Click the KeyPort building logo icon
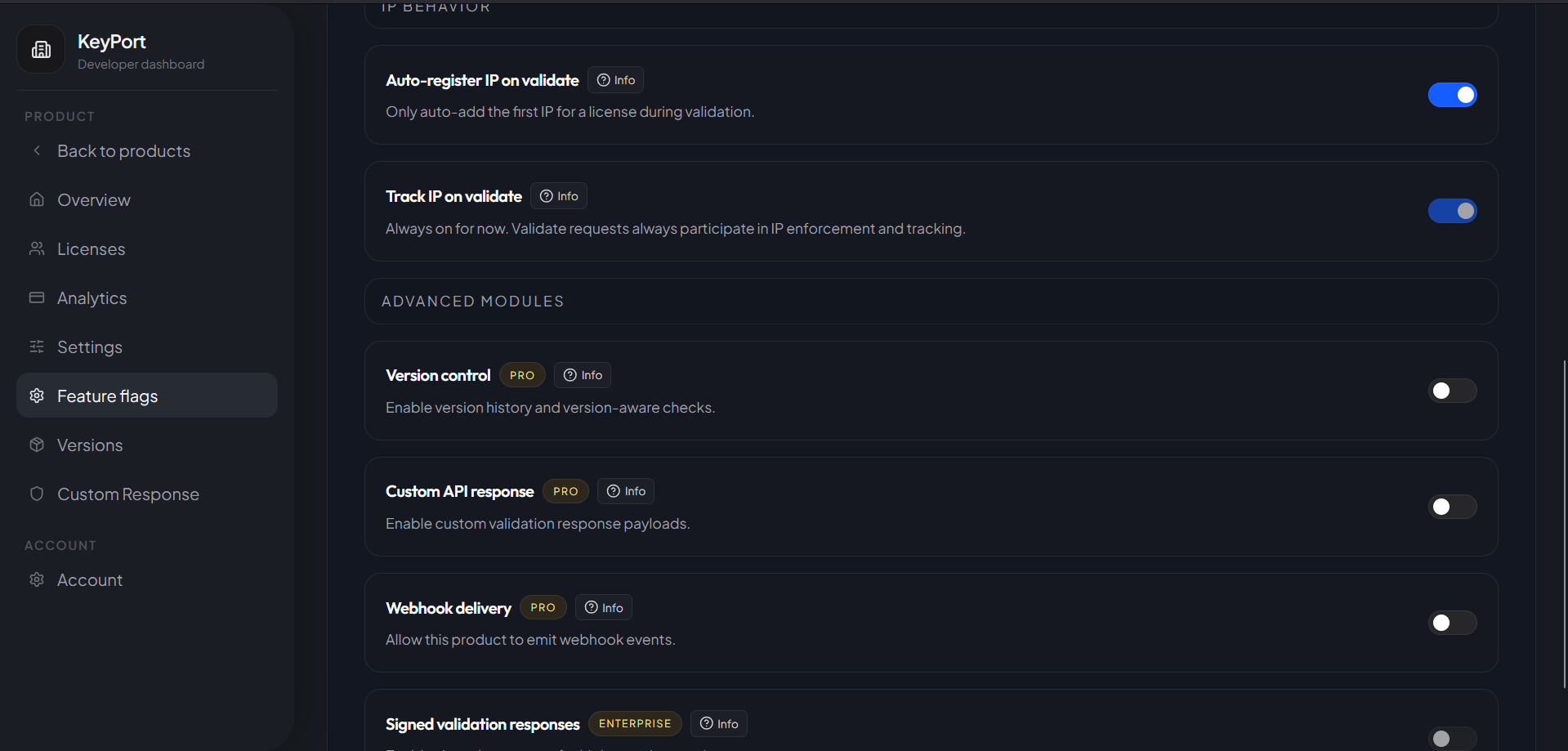The image size is (1568, 751). pyautogui.click(x=41, y=50)
